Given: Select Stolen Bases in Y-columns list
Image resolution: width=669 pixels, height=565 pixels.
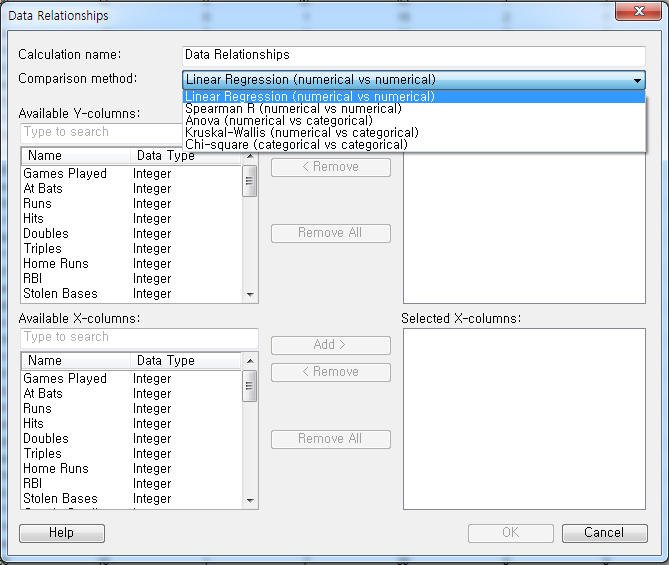Looking at the screenshot, I should [x=131, y=294].
